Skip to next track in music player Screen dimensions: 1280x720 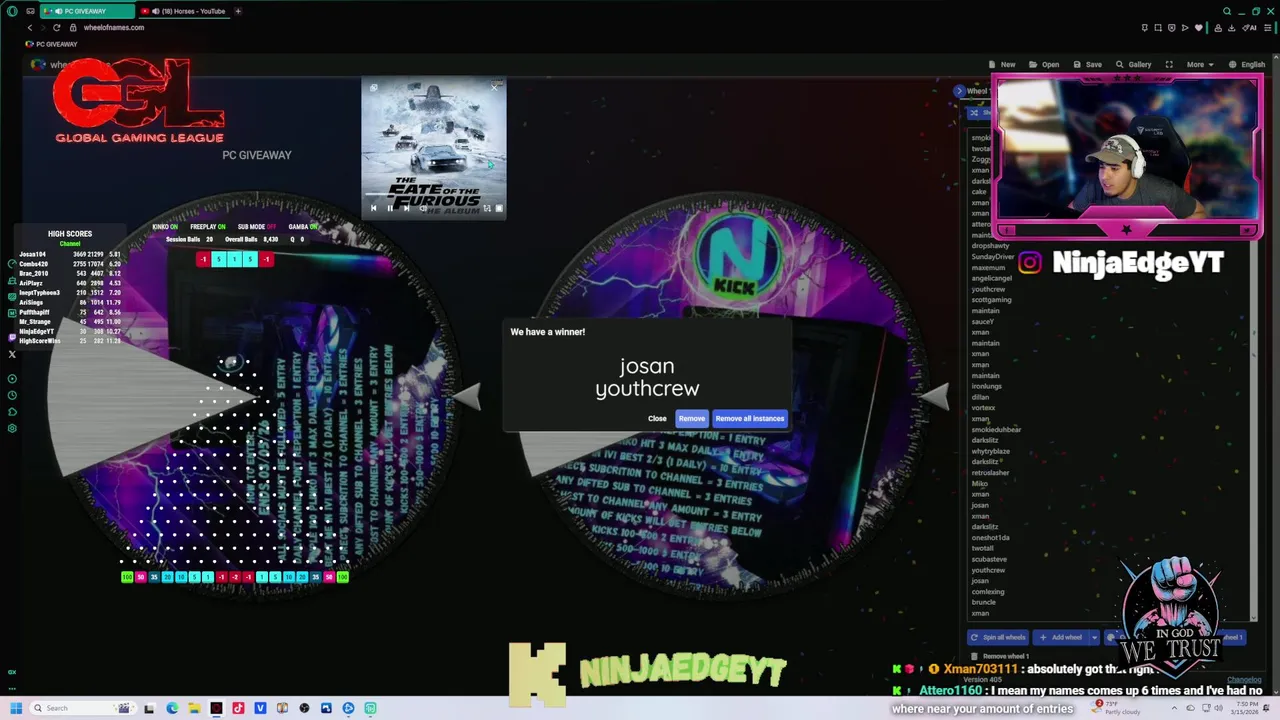point(406,208)
